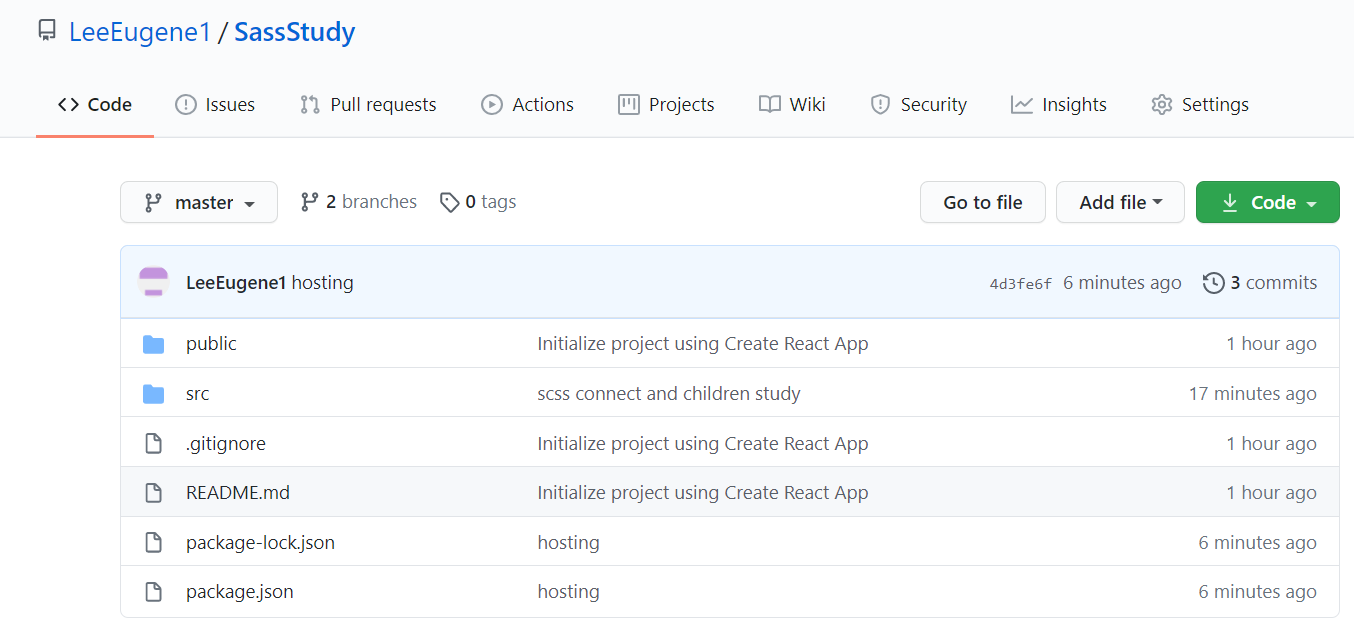Open public row's Create React App commit
The width and height of the screenshot is (1354, 626).
point(703,343)
